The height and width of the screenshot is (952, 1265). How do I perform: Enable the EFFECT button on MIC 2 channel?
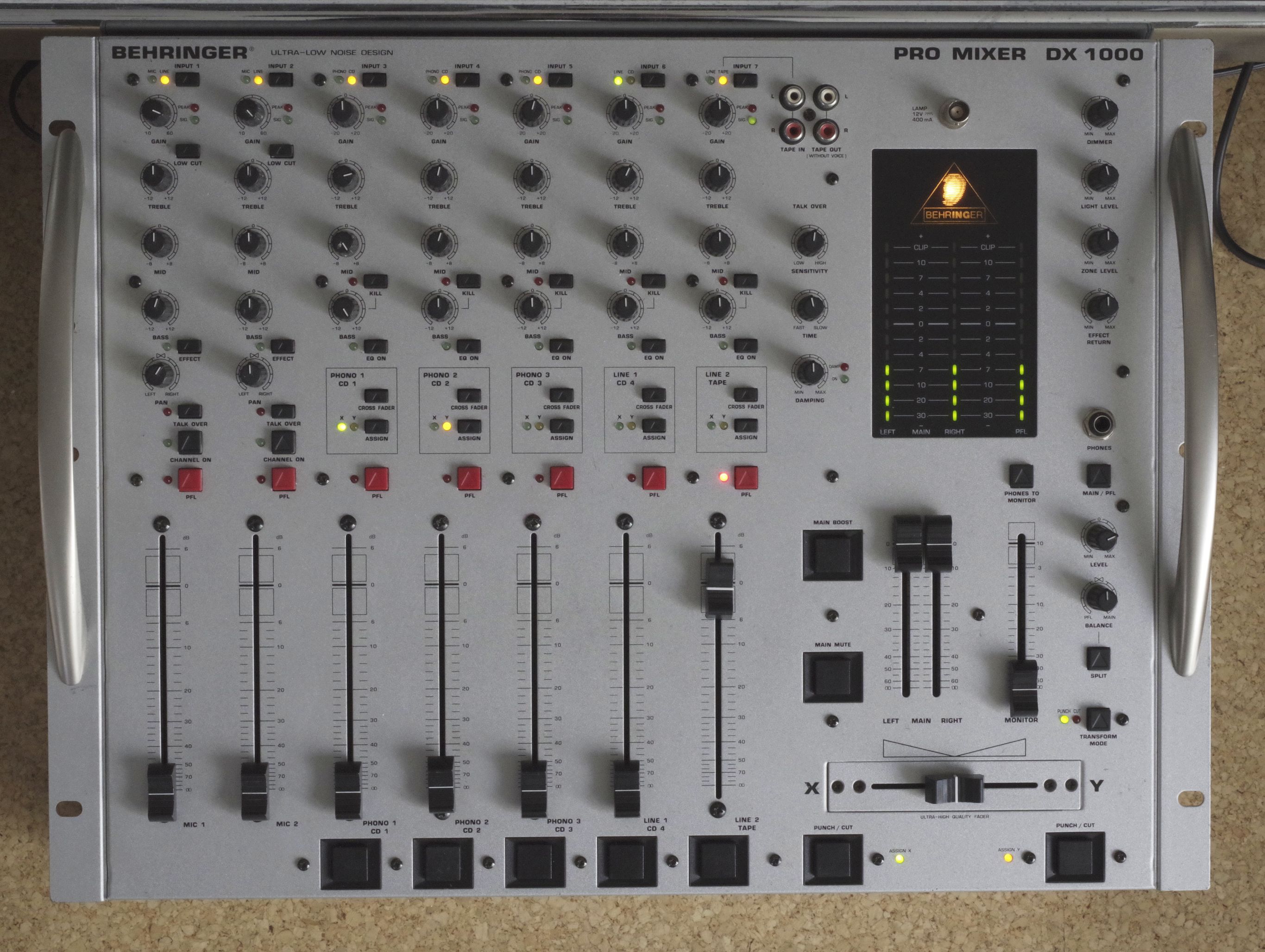[x=282, y=346]
